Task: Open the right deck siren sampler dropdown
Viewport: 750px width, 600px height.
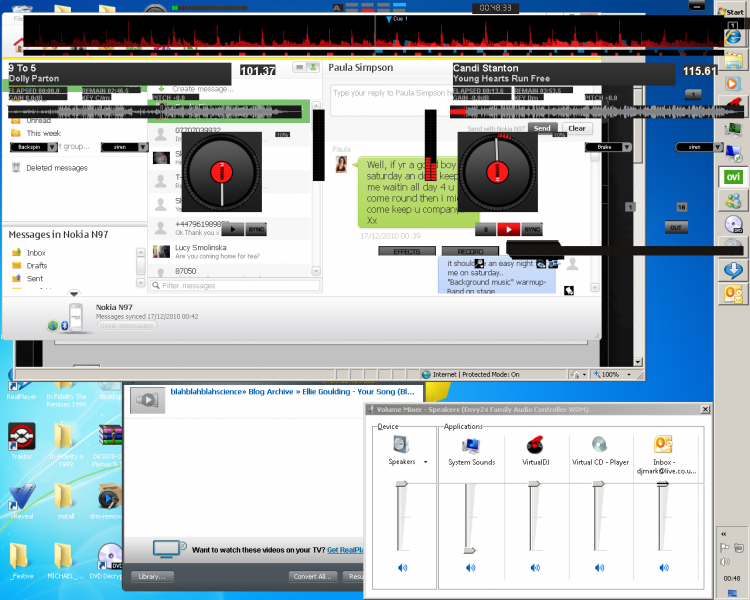Action: [699, 147]
